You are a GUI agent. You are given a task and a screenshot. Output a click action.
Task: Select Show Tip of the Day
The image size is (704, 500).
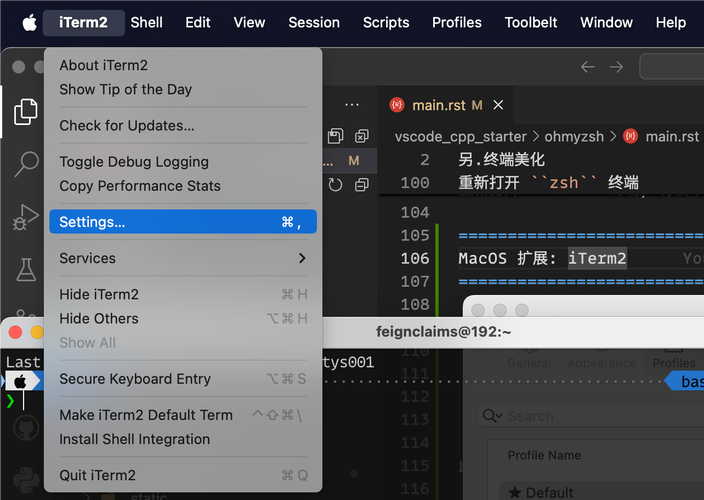tap(183, 90)
